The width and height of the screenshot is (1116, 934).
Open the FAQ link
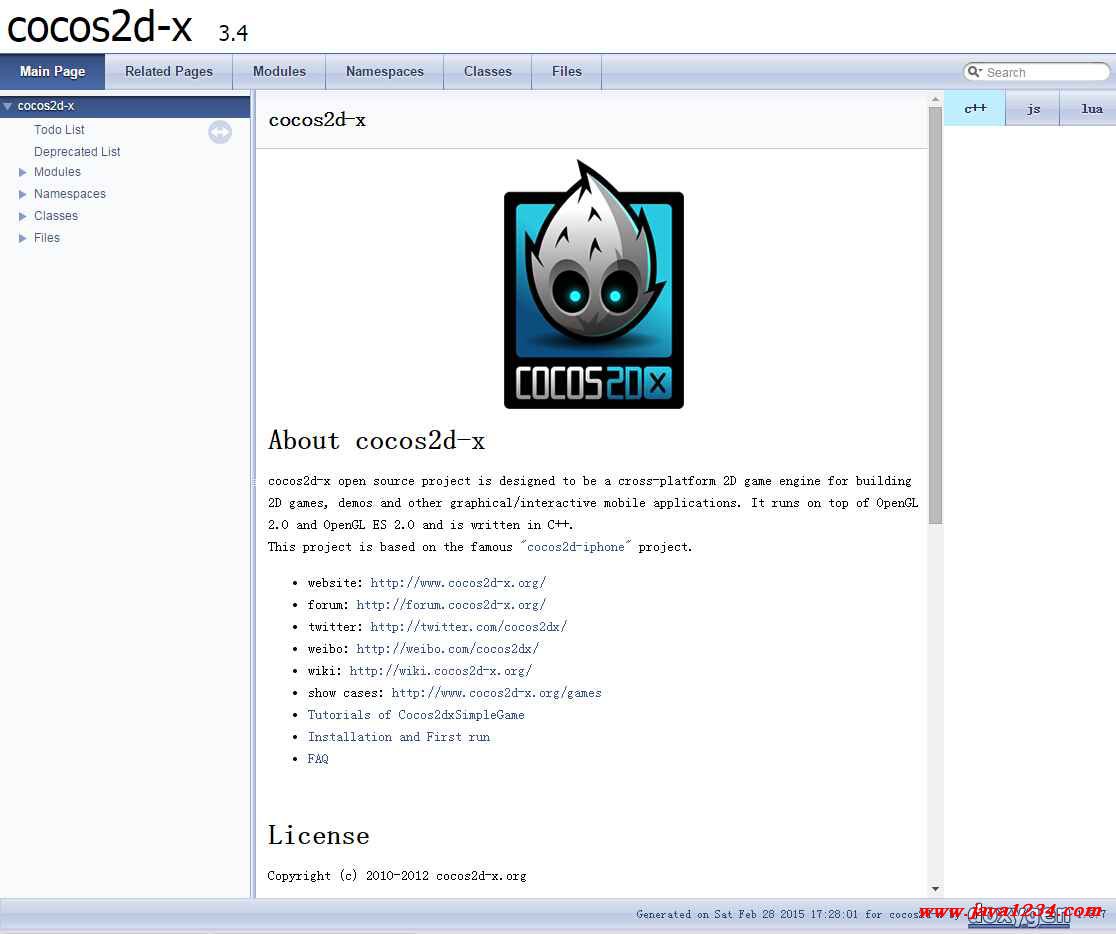318,759
